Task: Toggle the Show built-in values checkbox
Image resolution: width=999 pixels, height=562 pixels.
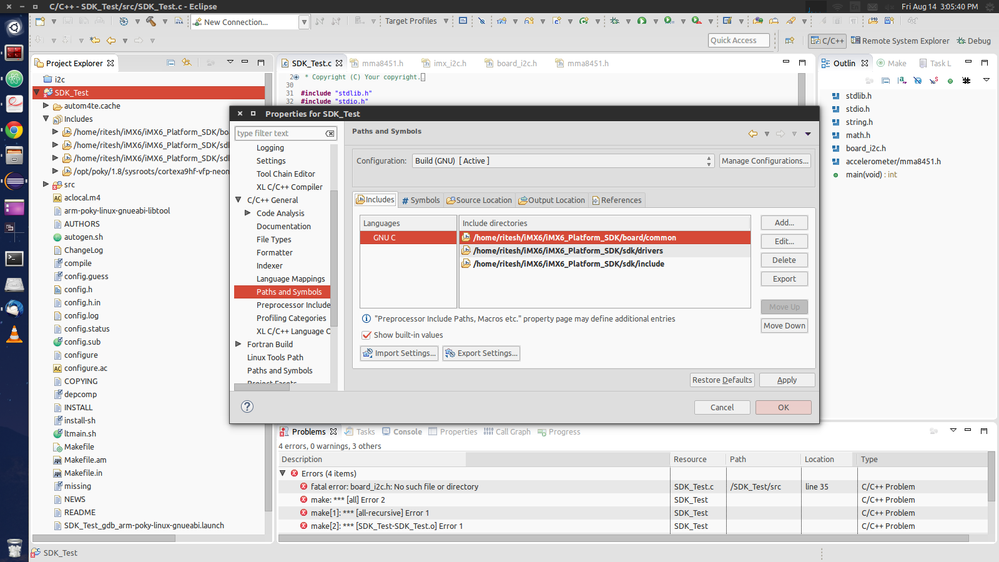Action: (366, 335)
